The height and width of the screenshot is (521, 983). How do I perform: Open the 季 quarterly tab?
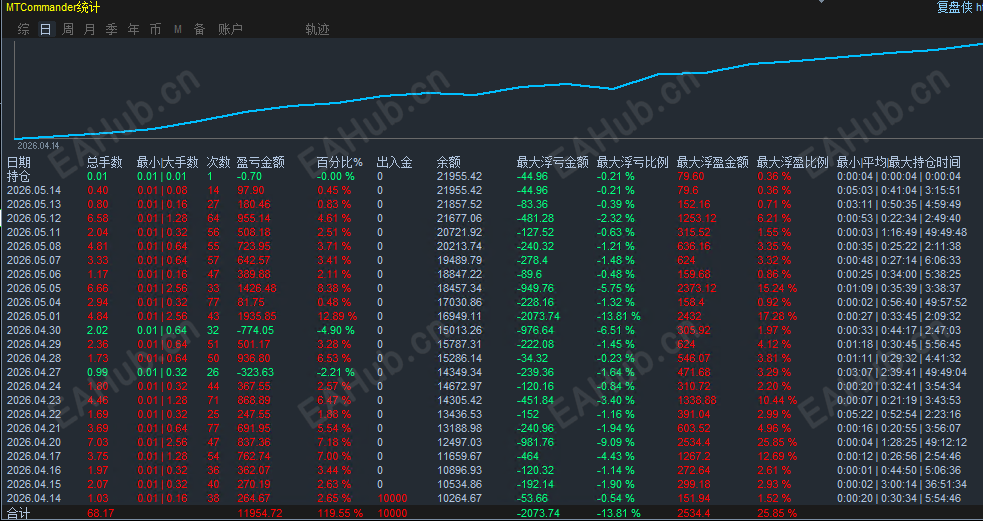tap(112, 29)
